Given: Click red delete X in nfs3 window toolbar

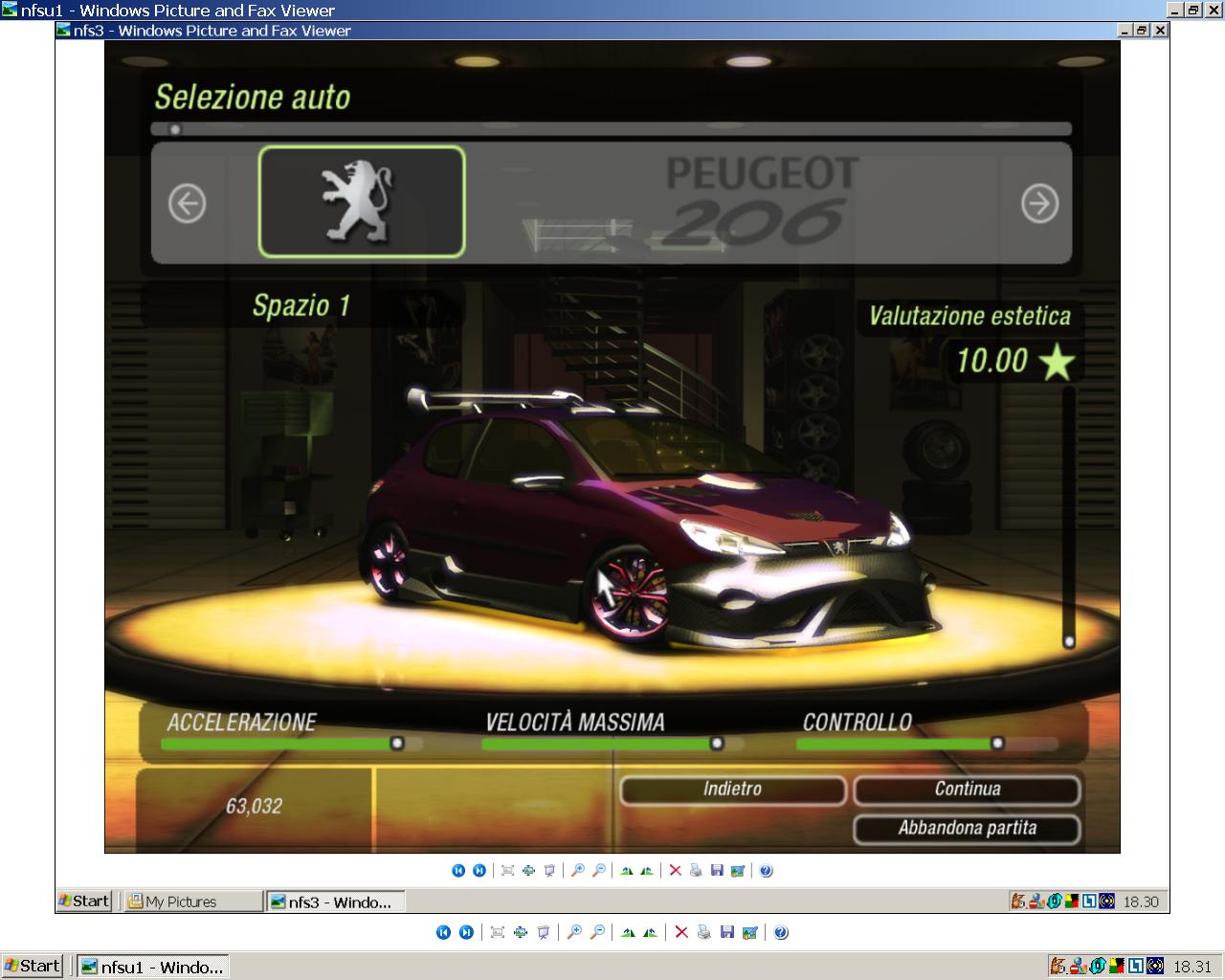Looking at the screenshot, I should pyautogui.click(x=675, y=870).
